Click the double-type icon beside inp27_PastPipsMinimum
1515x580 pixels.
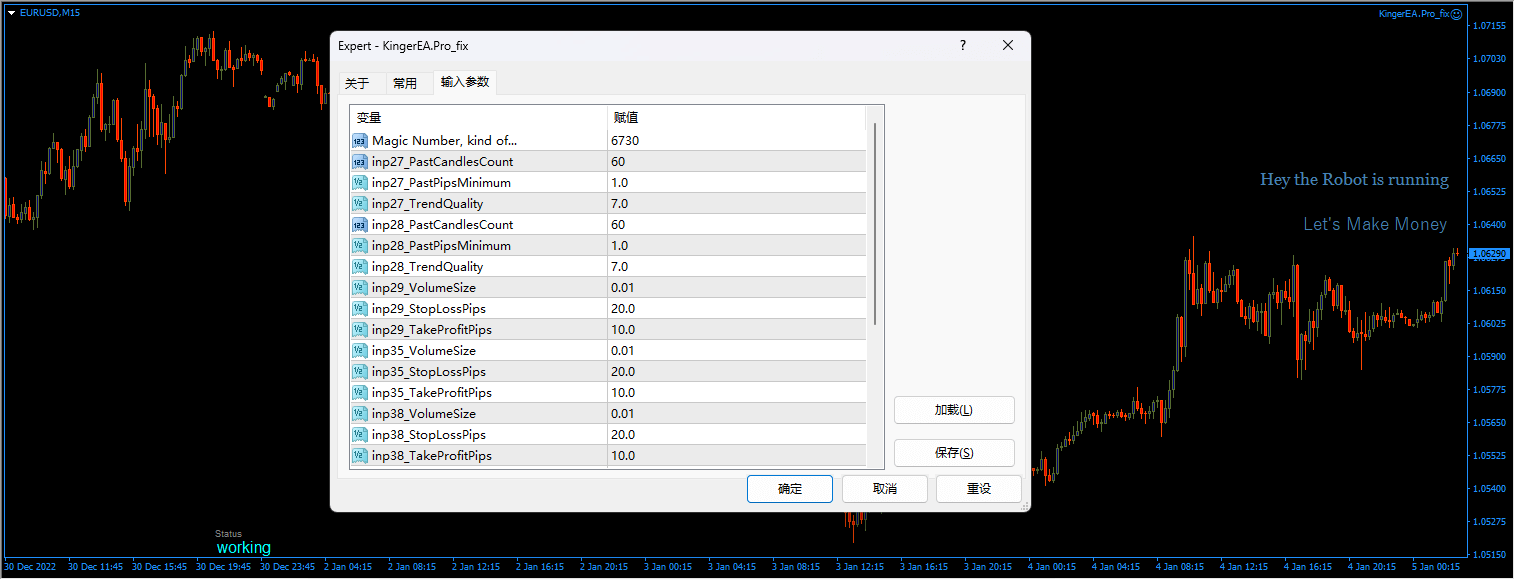tap(360, 183)
